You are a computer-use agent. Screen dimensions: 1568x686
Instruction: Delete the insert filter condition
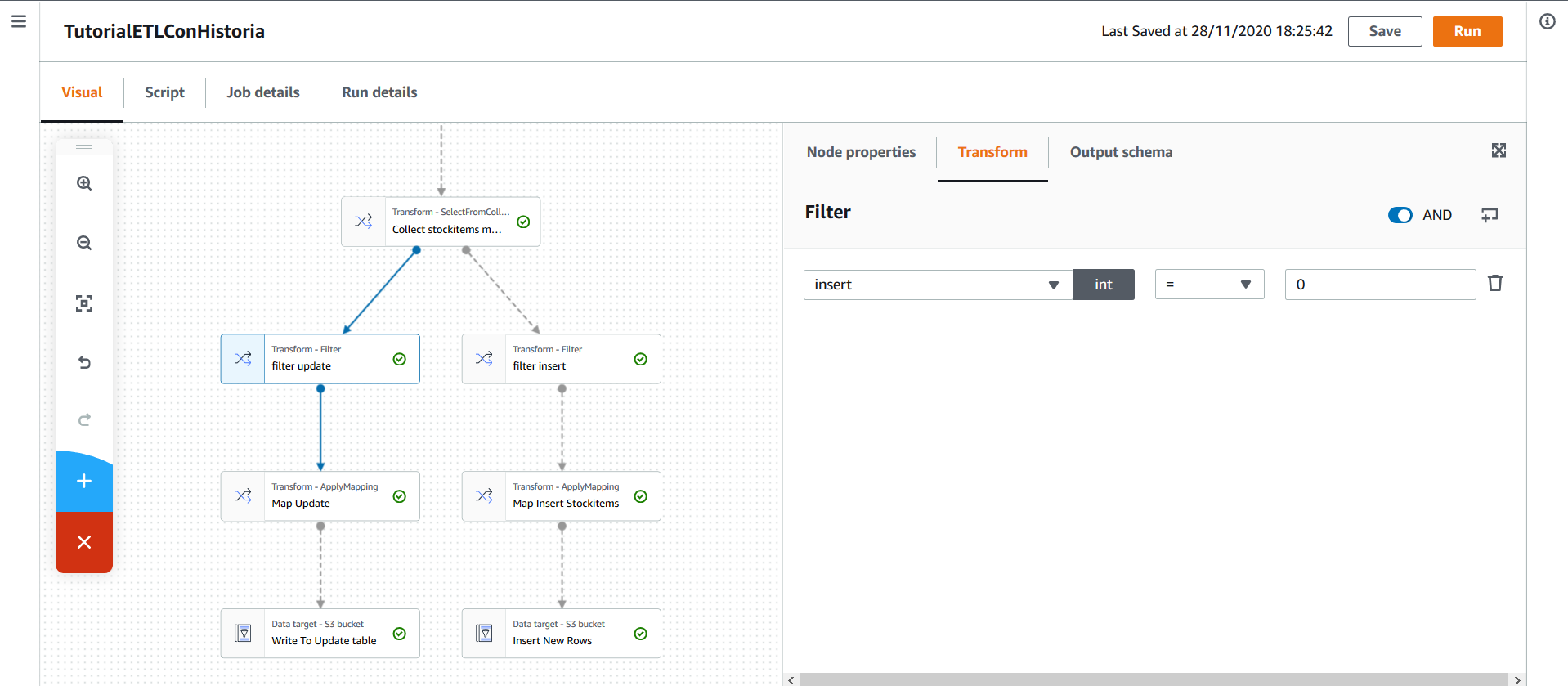click(x=1495, y=283)
